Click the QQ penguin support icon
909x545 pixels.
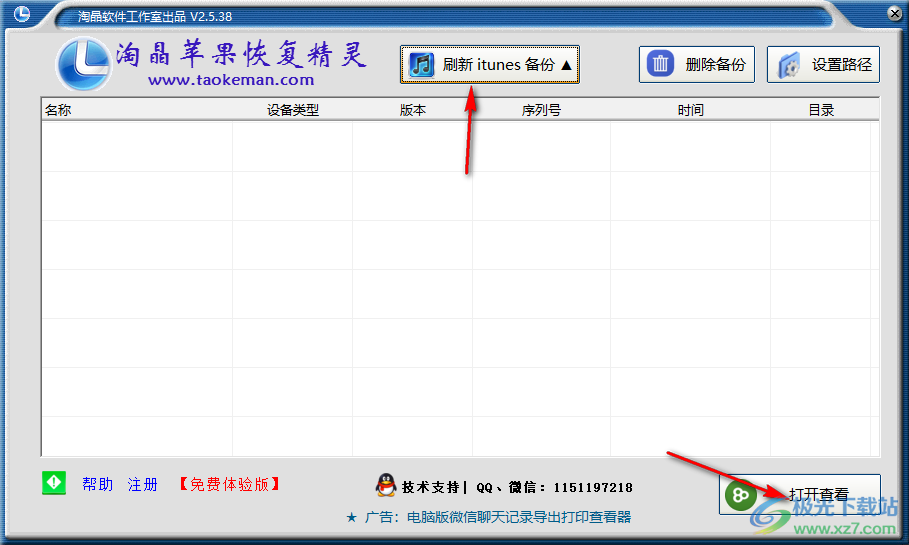[x=386, y=485]
